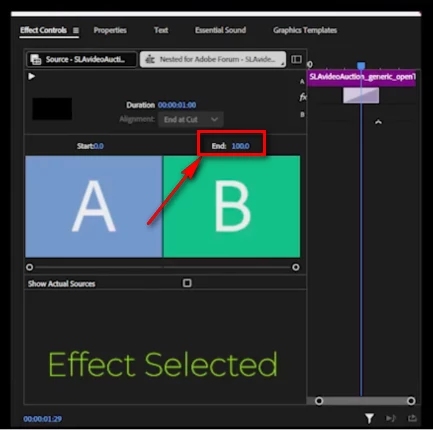Click the right handle of timeline zoom scrollbar
The width and height of the screenshot is (433, 430).
pos(411,401)
